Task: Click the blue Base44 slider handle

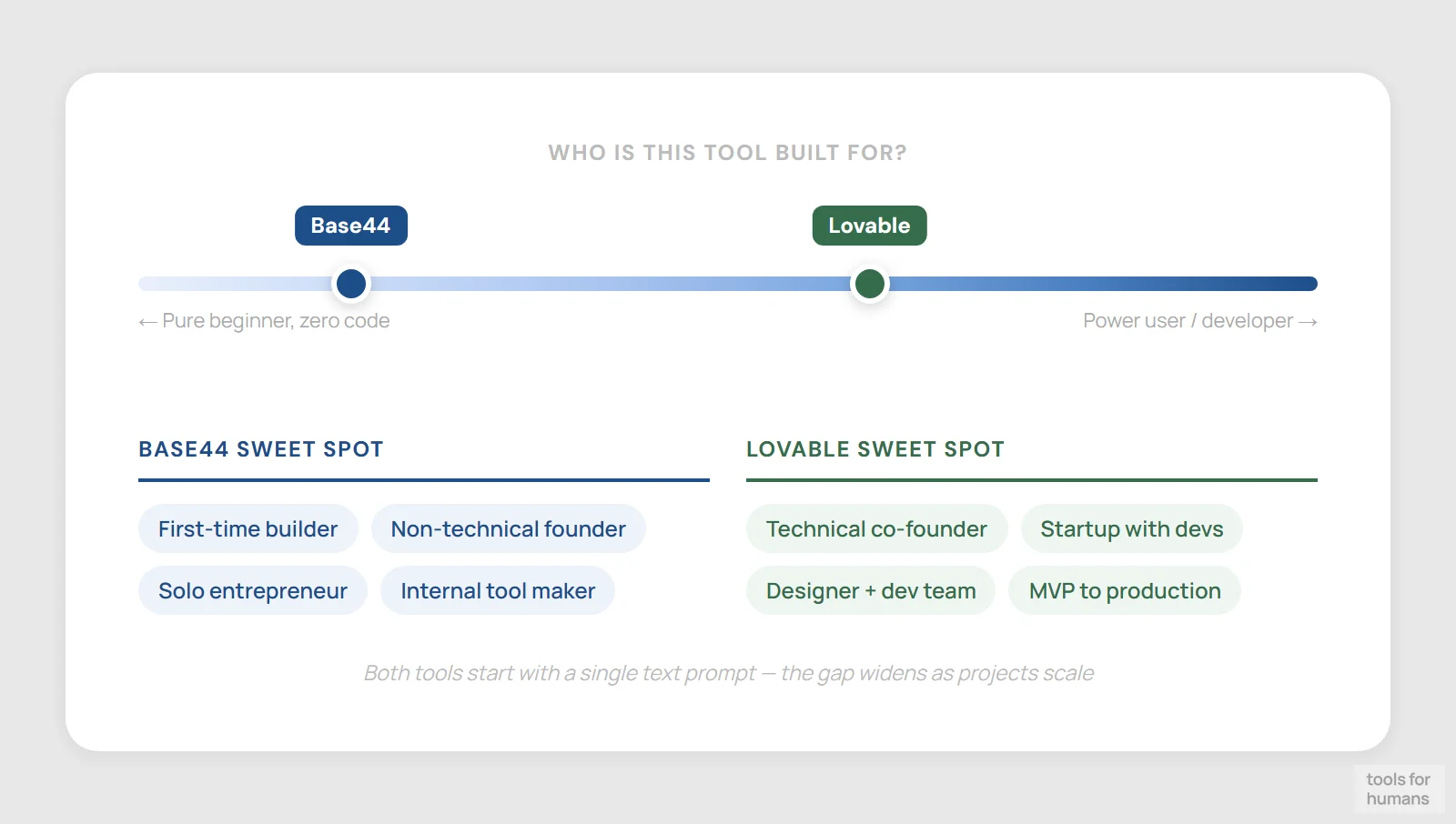Action: point(351,283)
